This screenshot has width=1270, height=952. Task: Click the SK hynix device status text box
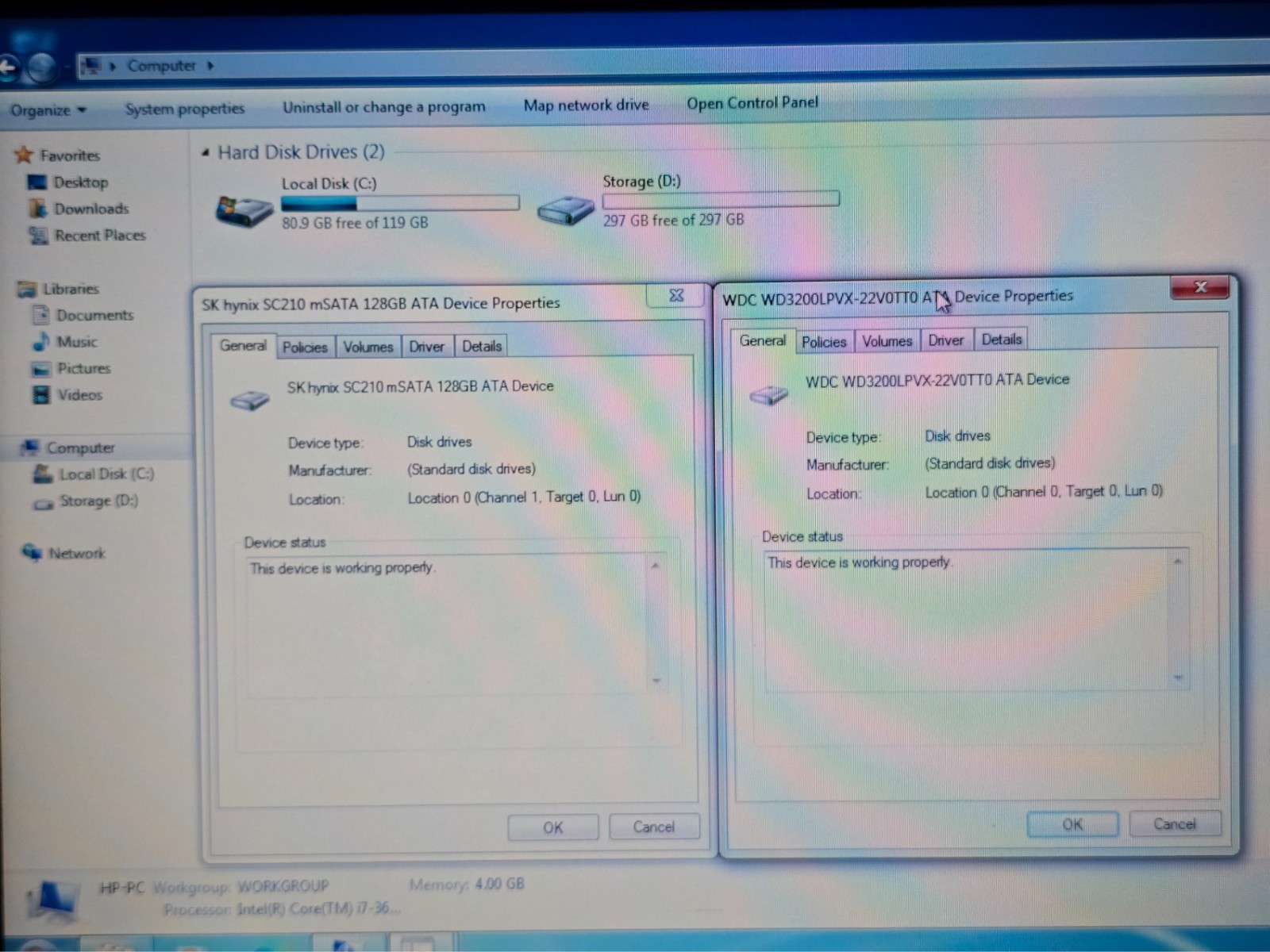click(x=456, y=626)
